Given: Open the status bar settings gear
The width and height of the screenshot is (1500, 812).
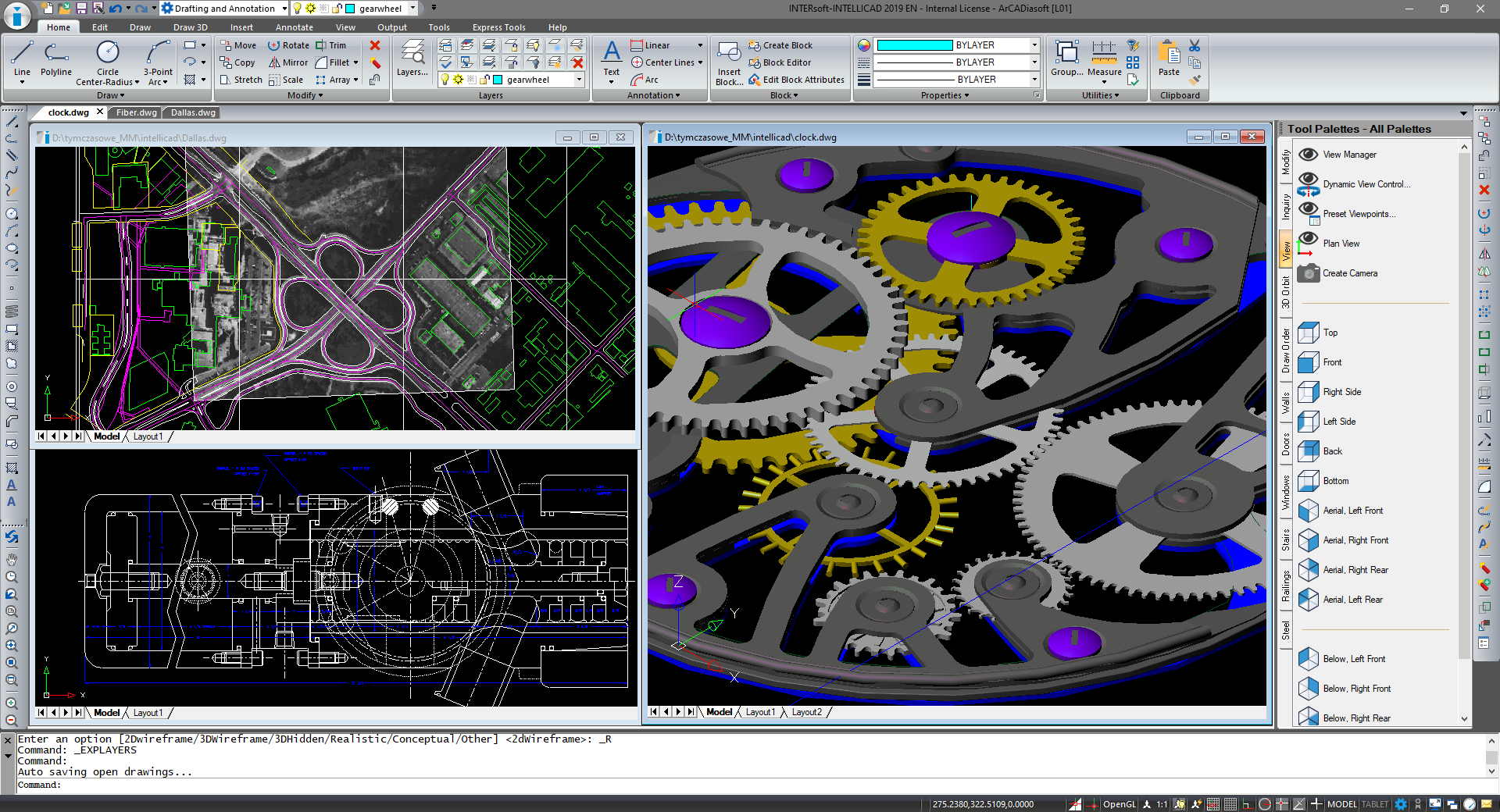Looking at the screenshot, I should 1402,804.
